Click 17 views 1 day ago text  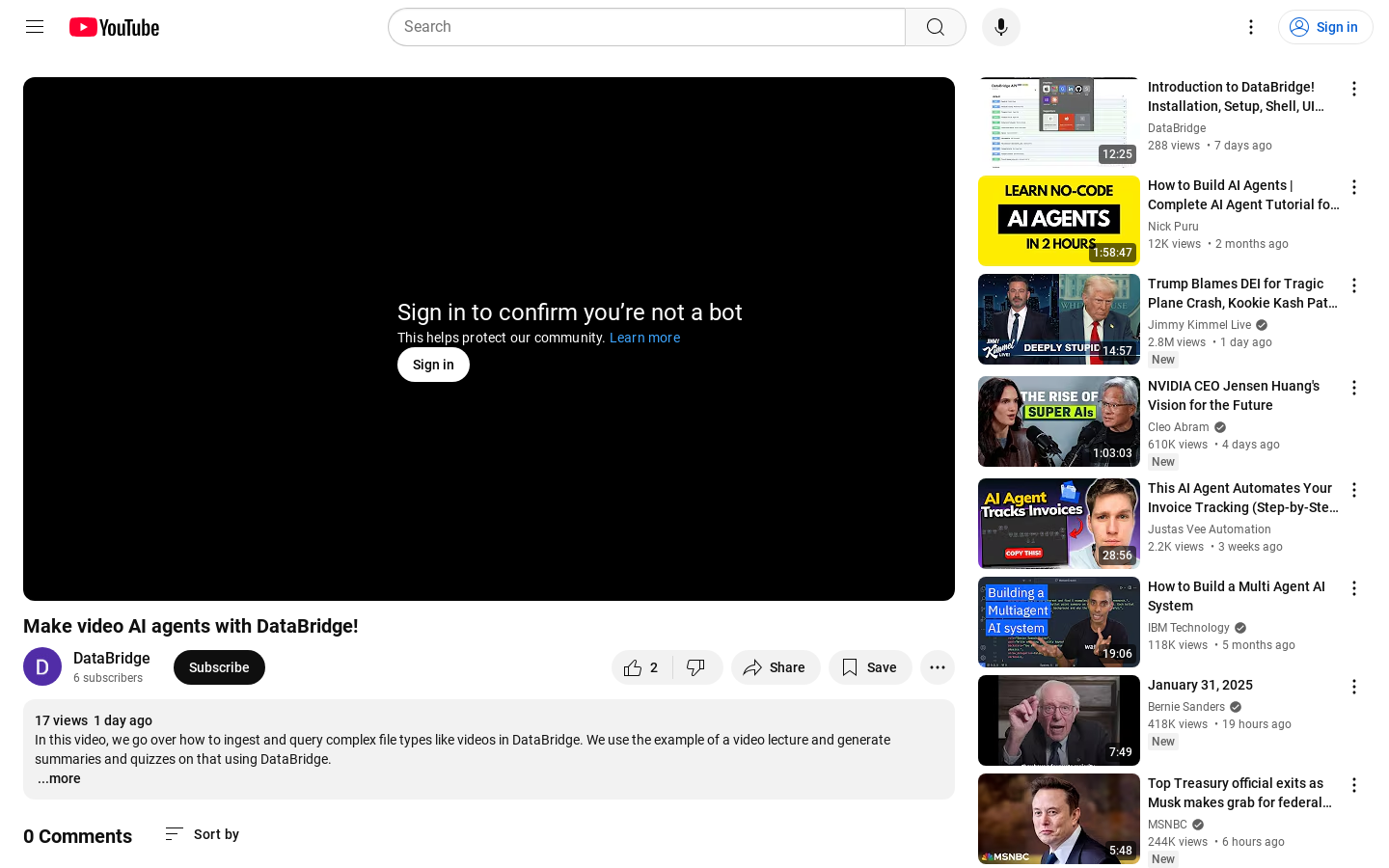tap(94, 720)
